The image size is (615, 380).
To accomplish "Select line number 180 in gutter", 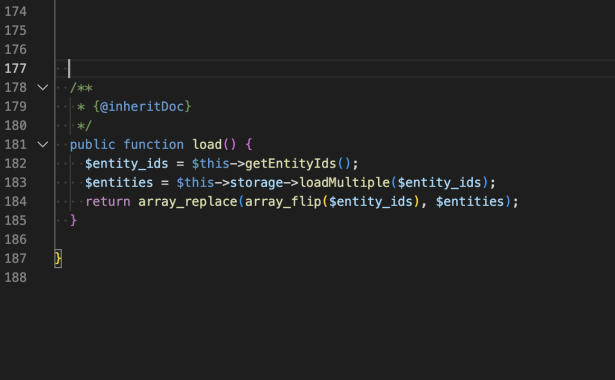I will click(x=16, y=125).
